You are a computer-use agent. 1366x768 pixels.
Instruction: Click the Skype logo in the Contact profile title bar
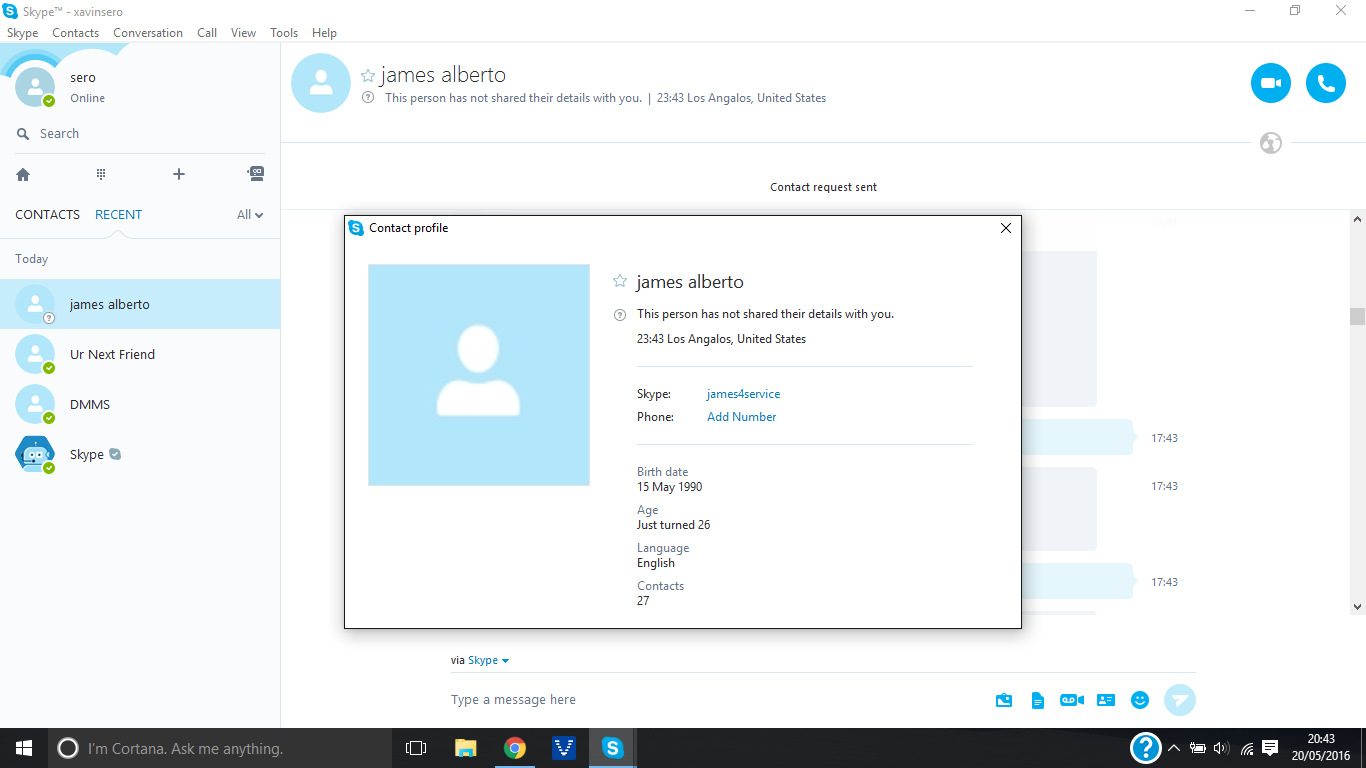pos(356,228)
